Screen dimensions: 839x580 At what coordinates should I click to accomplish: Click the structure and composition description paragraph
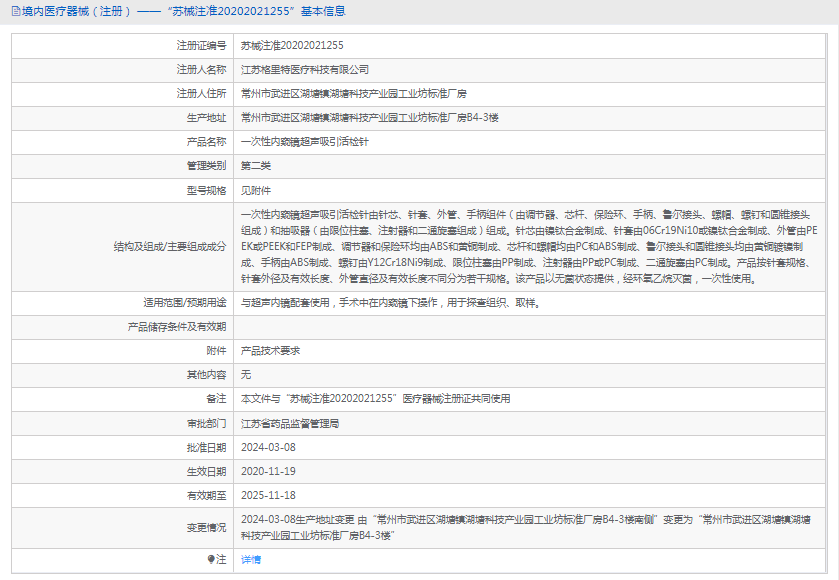[x=529, y=247]
